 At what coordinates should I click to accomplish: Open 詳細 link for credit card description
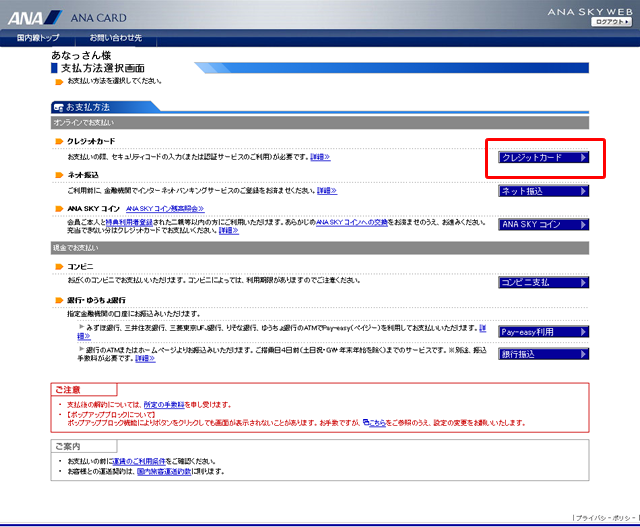[x=320, y=157]
